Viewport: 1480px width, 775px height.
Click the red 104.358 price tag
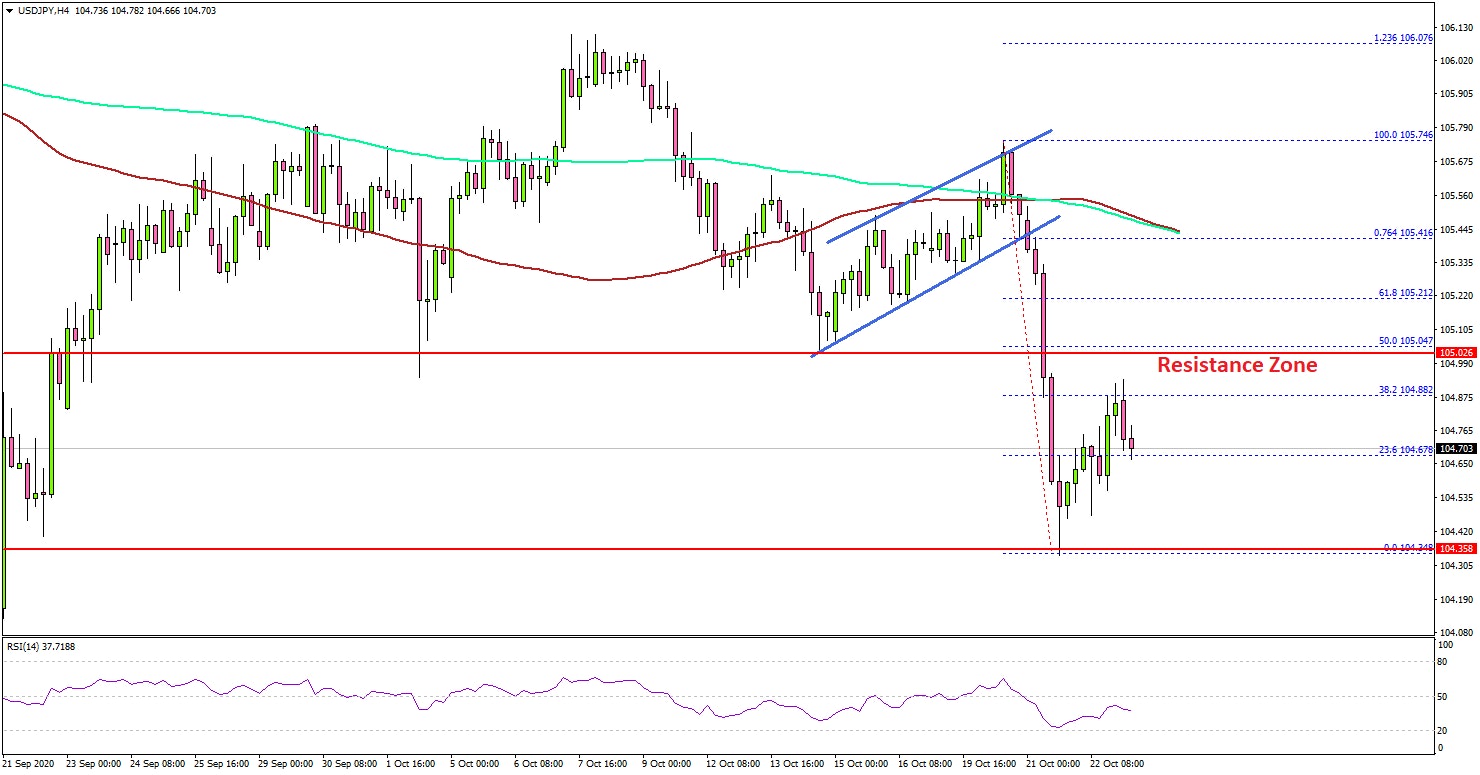[1455, 550]
